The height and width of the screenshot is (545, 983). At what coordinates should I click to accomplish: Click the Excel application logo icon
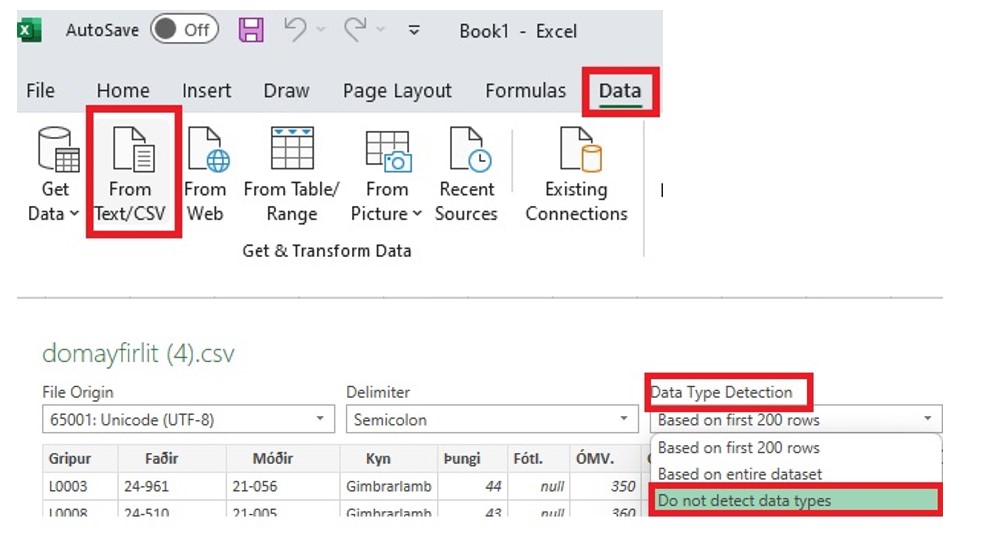(29, 30)
